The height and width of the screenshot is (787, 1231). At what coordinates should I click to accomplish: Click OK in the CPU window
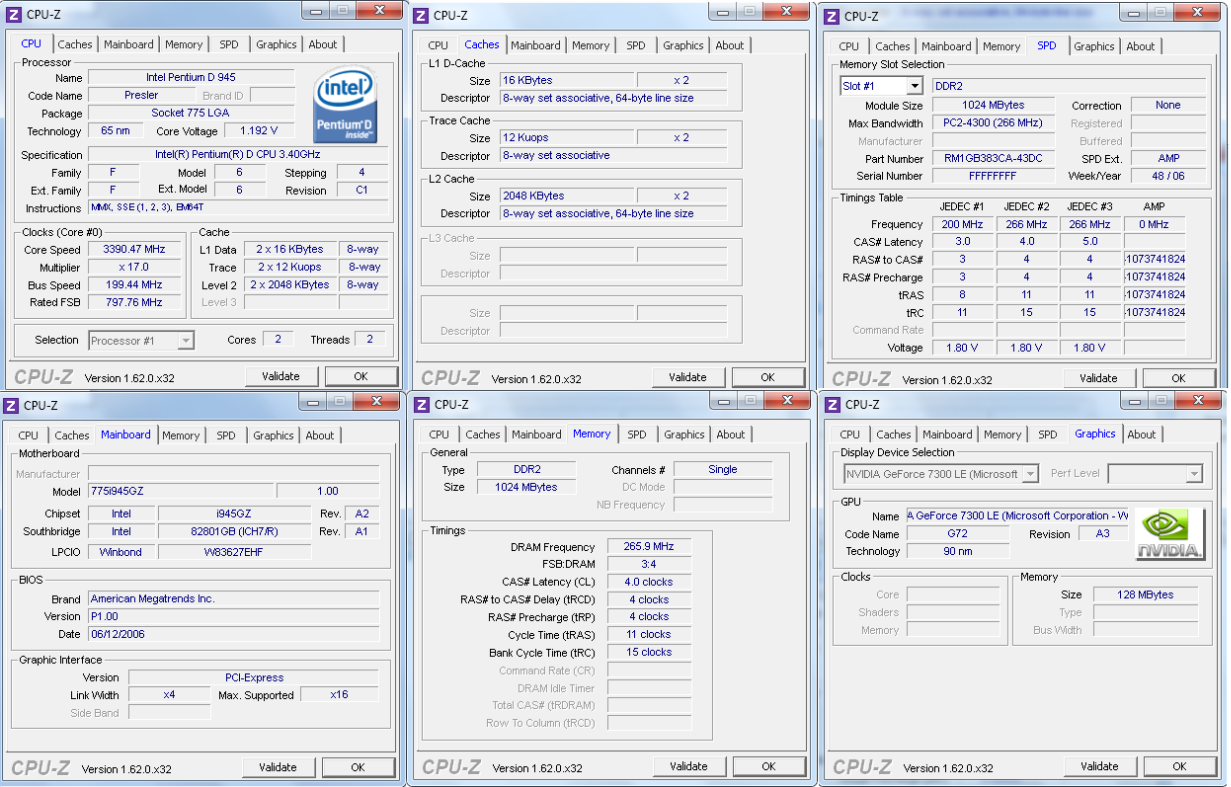point(361,376)
